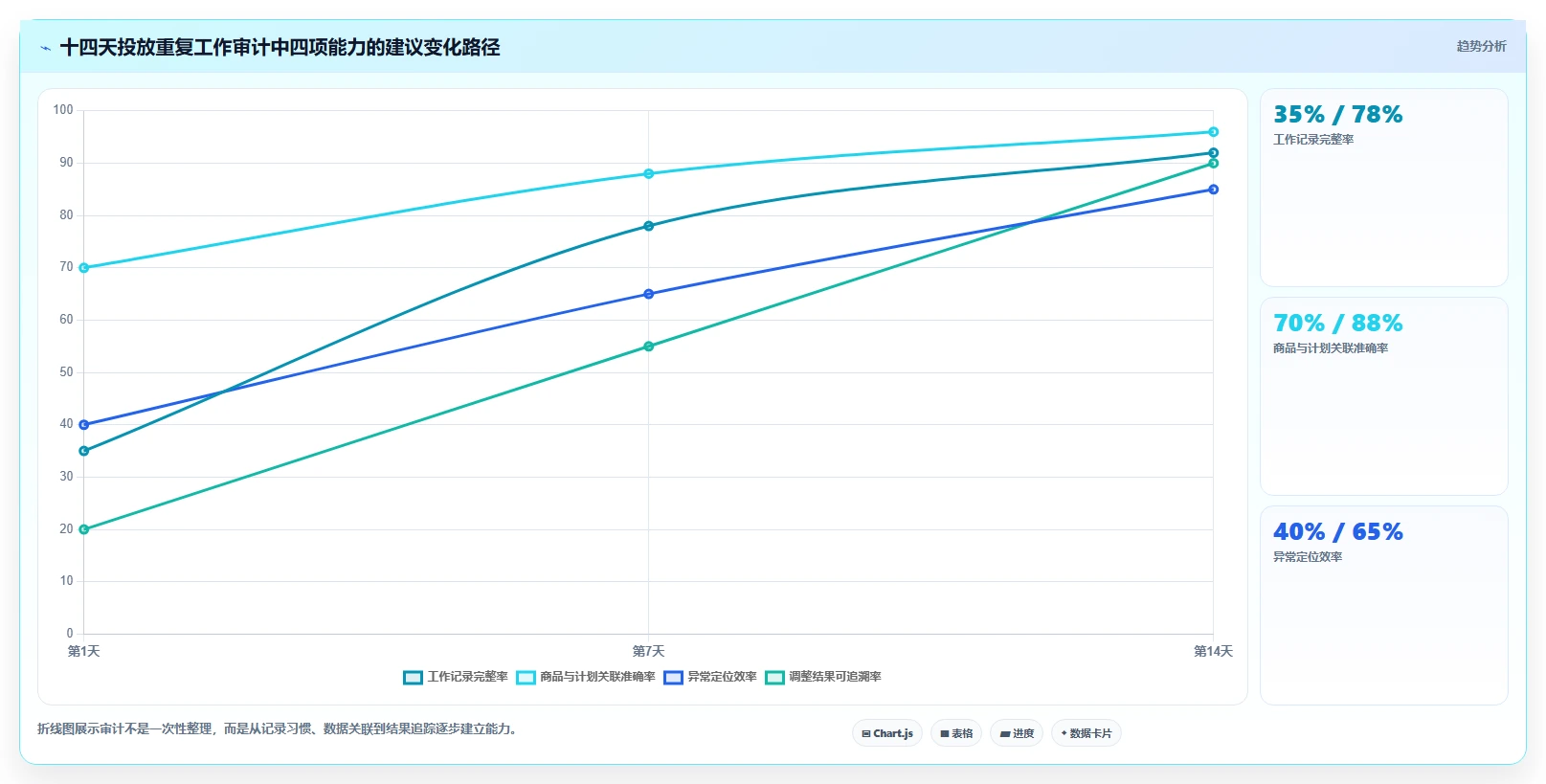Click the 40% / 65% card value
Viewport: 1546px width, 784px height.
click(1337, 532)
